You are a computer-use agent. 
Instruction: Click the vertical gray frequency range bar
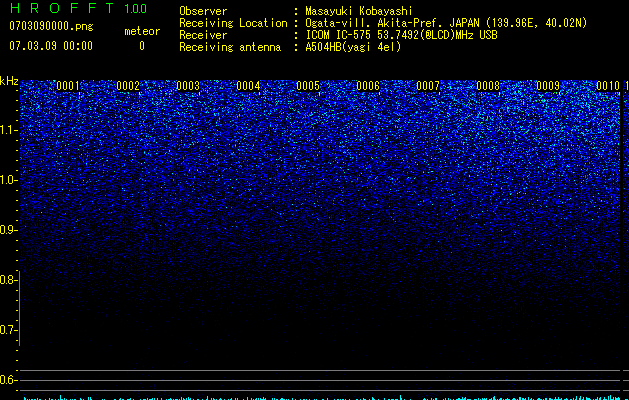click(19, 308)
